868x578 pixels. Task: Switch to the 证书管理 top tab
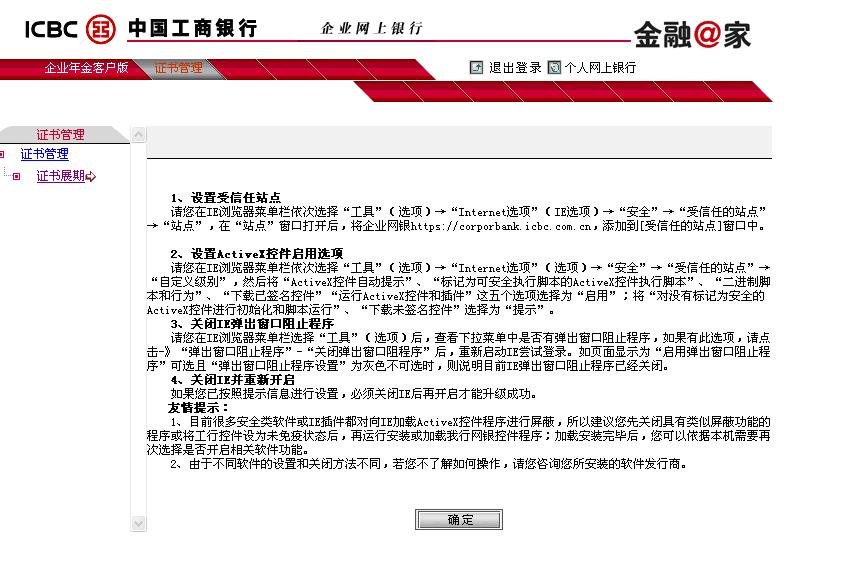(x=178, y=68)
